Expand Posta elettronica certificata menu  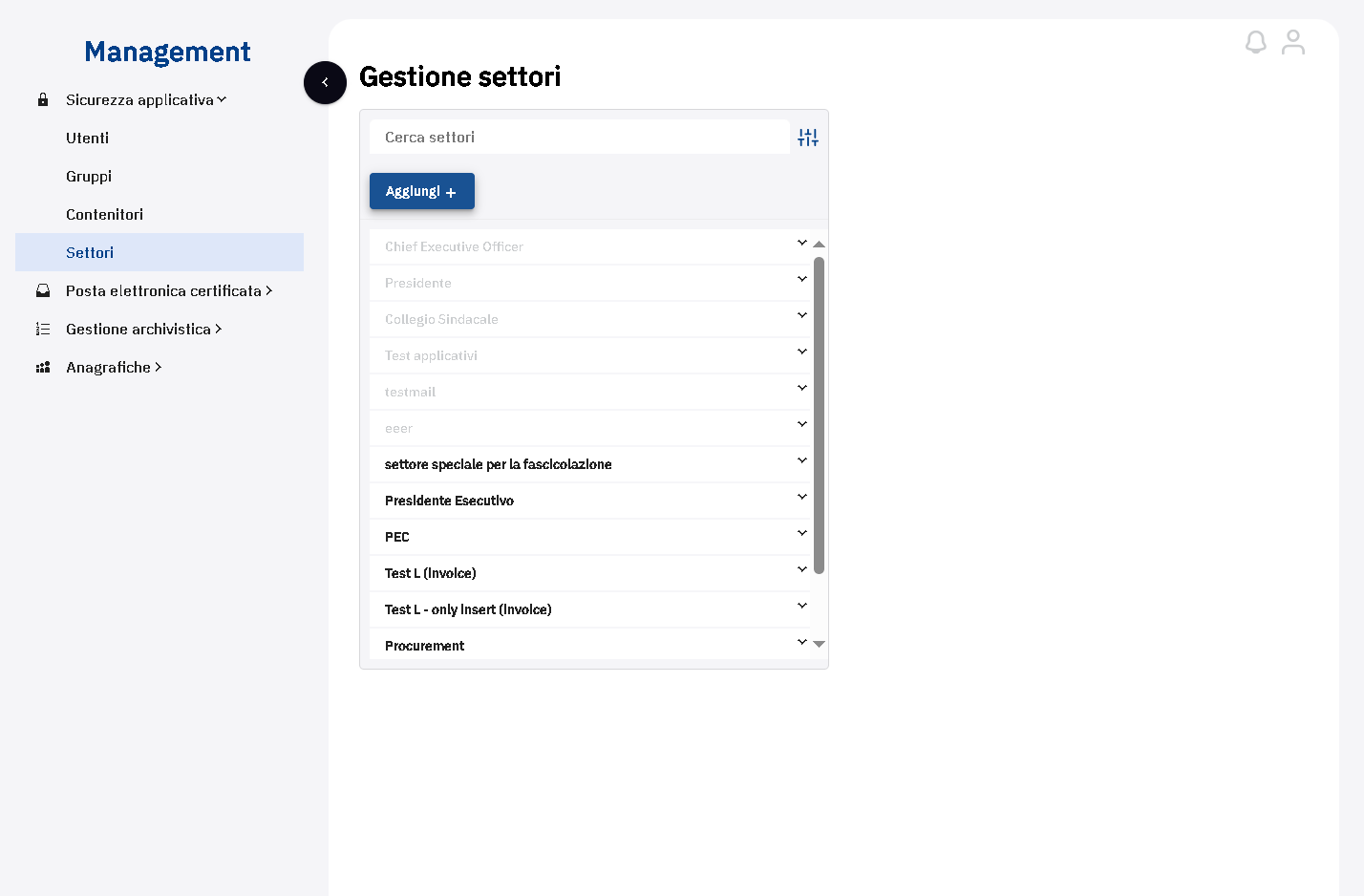268,290
